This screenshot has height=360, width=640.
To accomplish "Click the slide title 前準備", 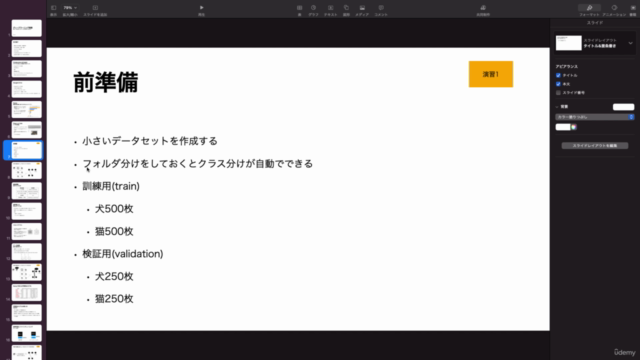I will click(106, 82).
